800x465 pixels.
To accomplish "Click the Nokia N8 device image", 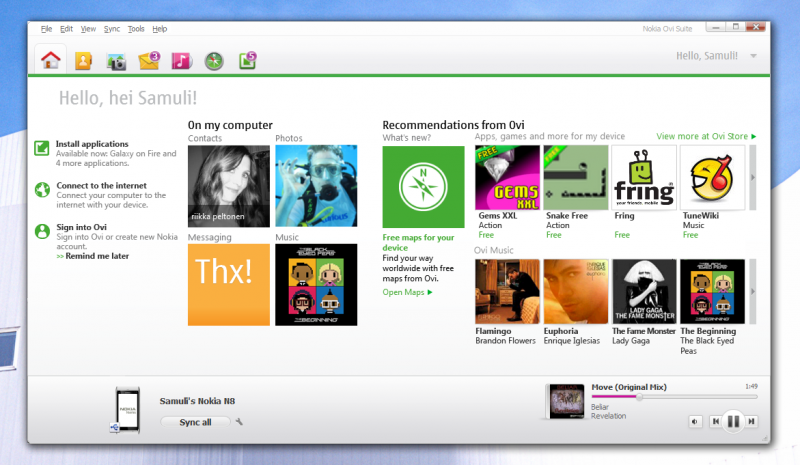I will point(126,410).
